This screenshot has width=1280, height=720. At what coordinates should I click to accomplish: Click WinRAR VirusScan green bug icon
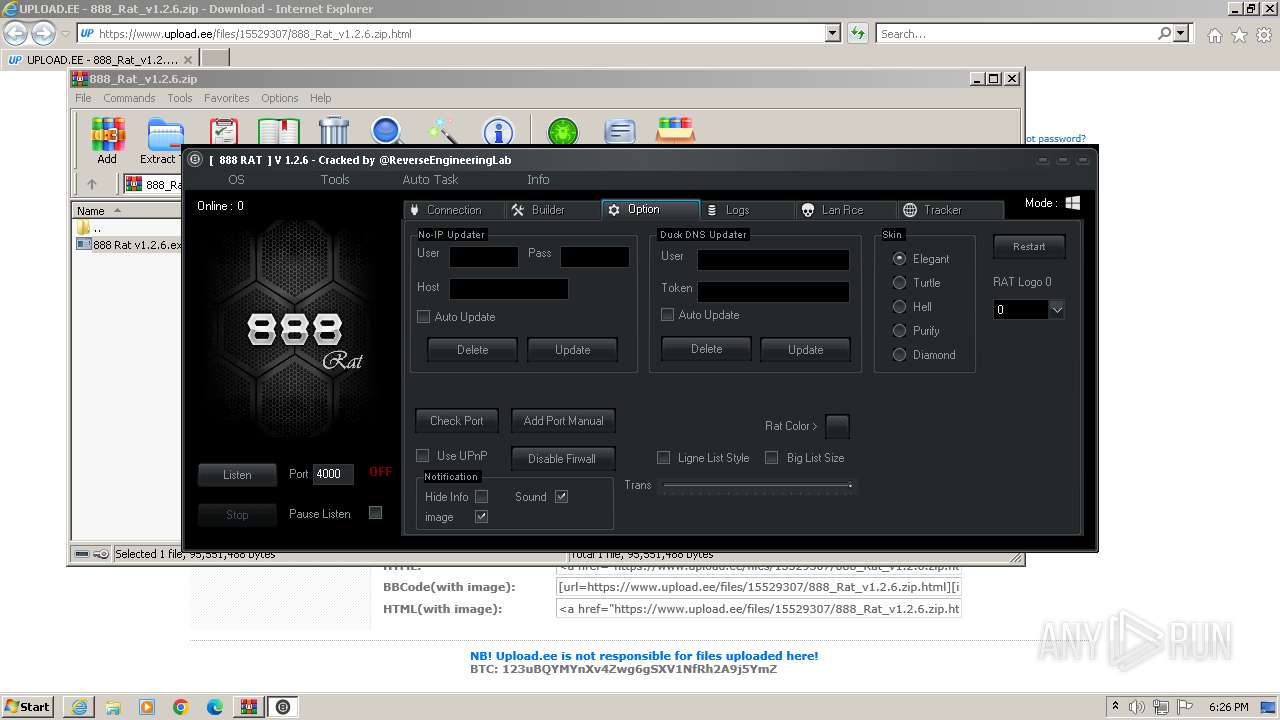[563, 131]
